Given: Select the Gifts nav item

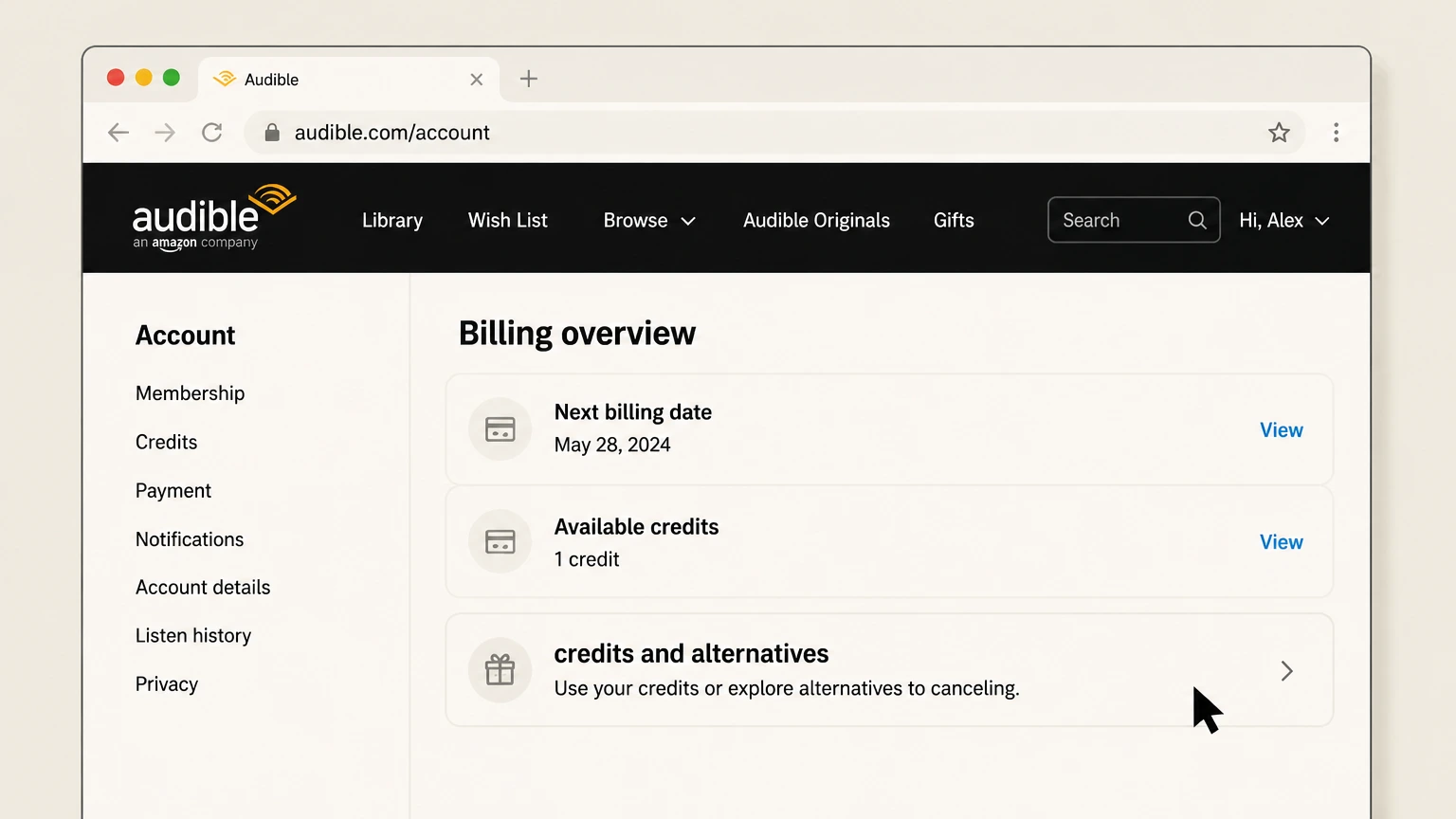Looking at the screenshot, I should pos(954,220).
